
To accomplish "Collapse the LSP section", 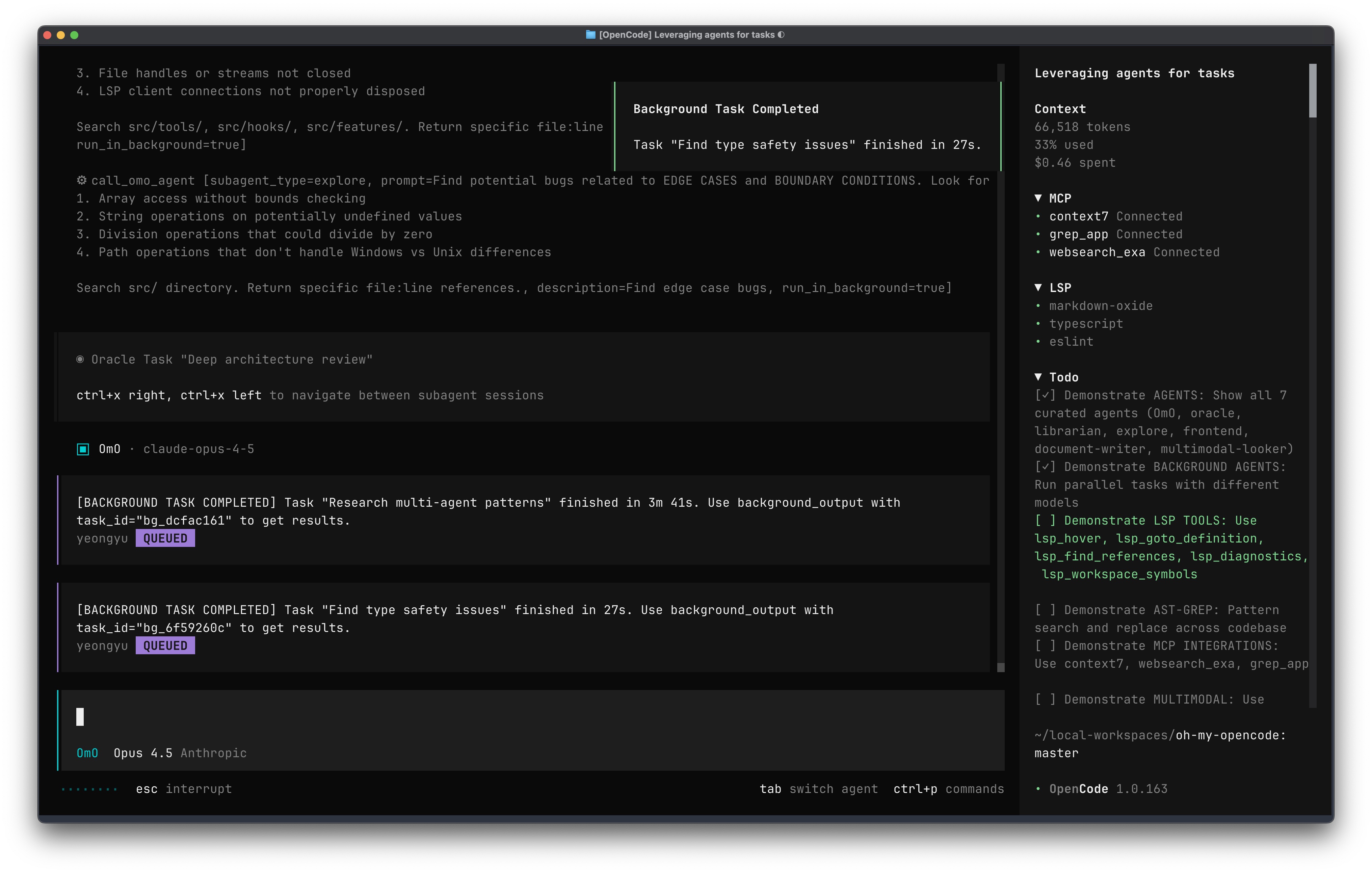I will [x=1038, y=287].
